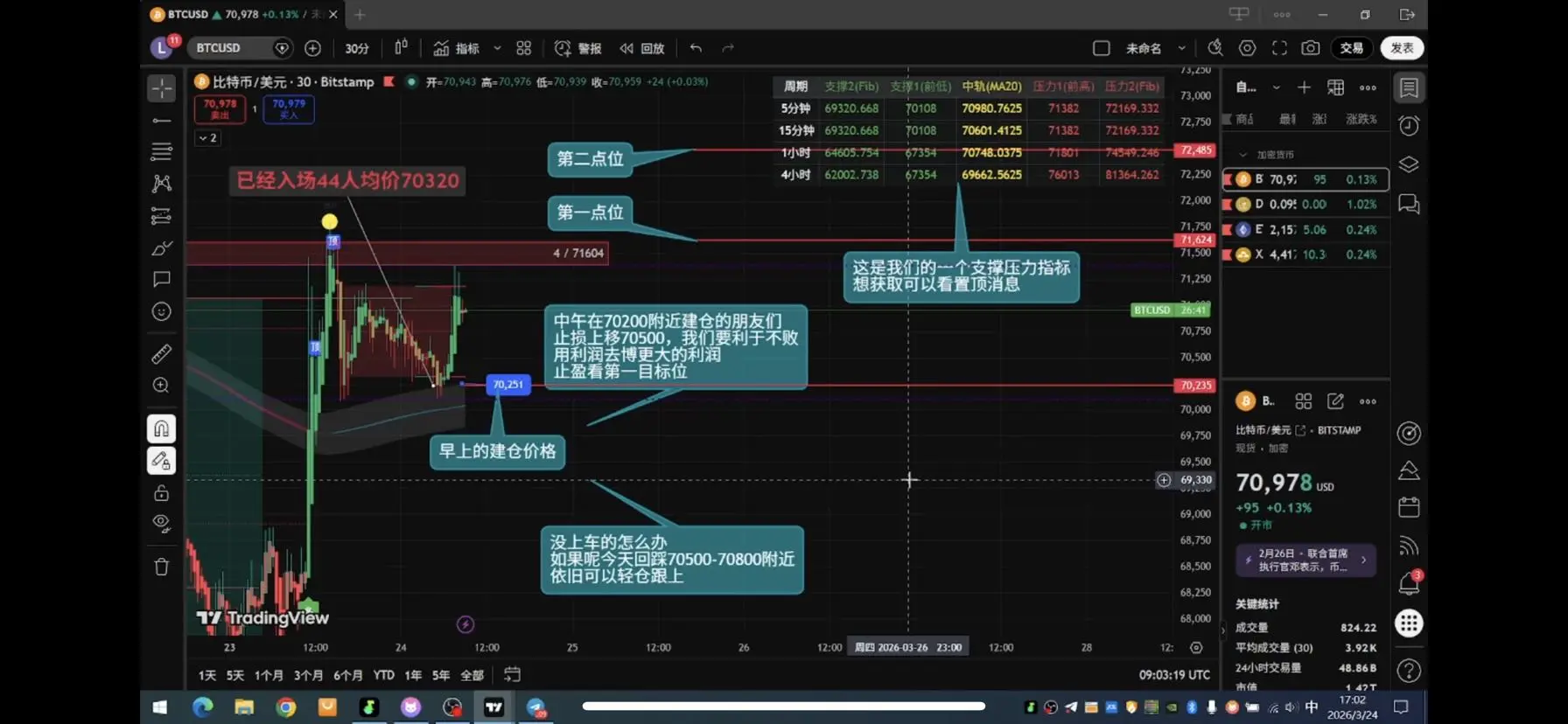Open the object tree layers panel
This screenshot has height=724, width=1568.
(x=1409, y=164)
